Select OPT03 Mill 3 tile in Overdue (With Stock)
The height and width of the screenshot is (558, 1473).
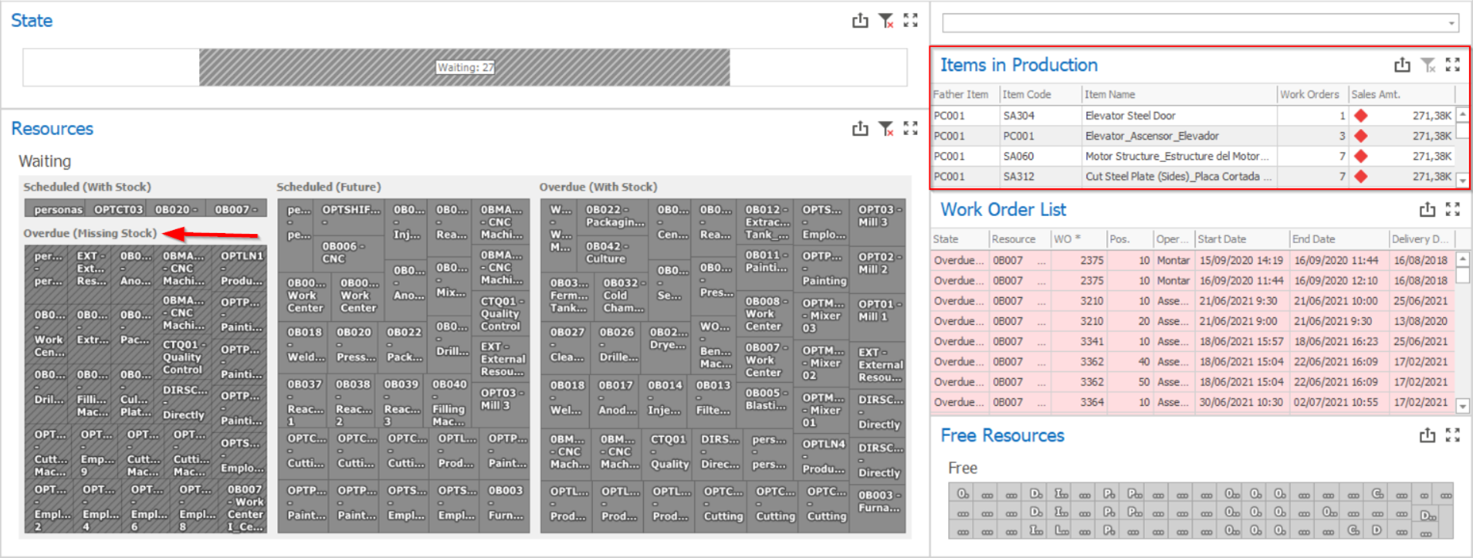880,216
